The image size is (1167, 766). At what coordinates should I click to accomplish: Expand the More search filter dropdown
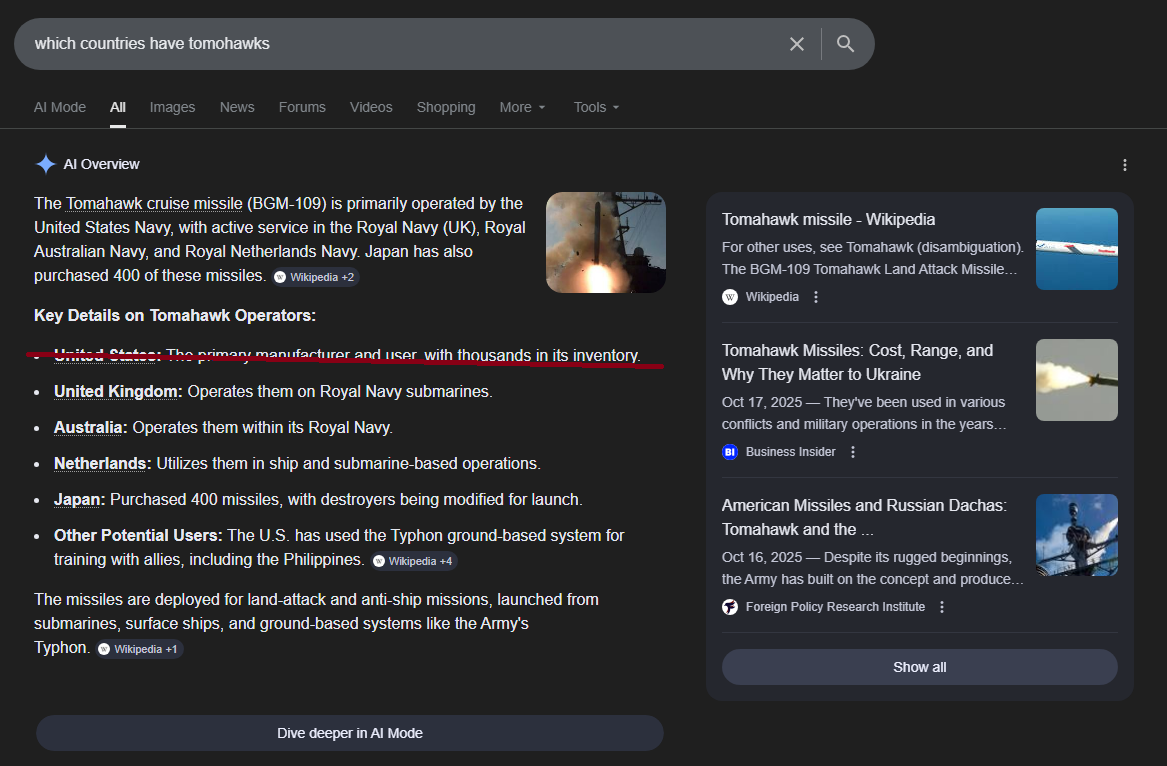[x=522, y=107]
